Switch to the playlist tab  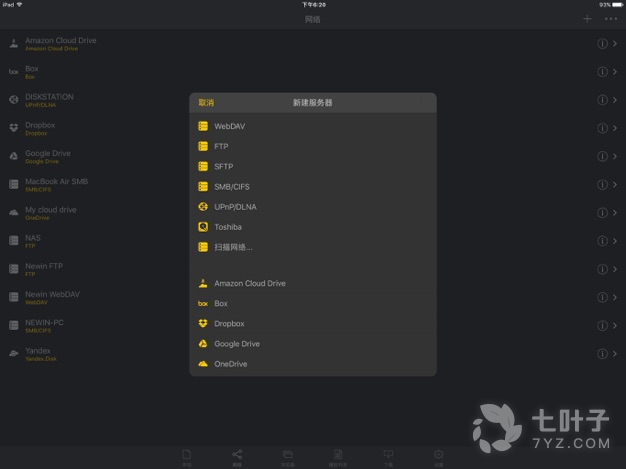pos(338,457)
